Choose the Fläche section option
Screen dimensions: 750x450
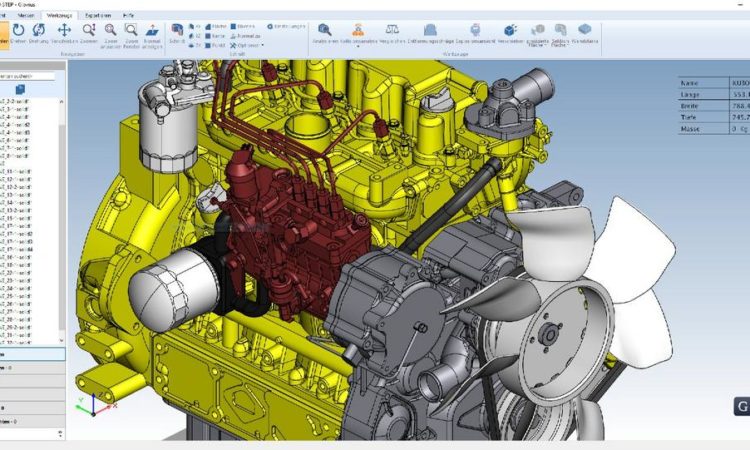[216, 26]
